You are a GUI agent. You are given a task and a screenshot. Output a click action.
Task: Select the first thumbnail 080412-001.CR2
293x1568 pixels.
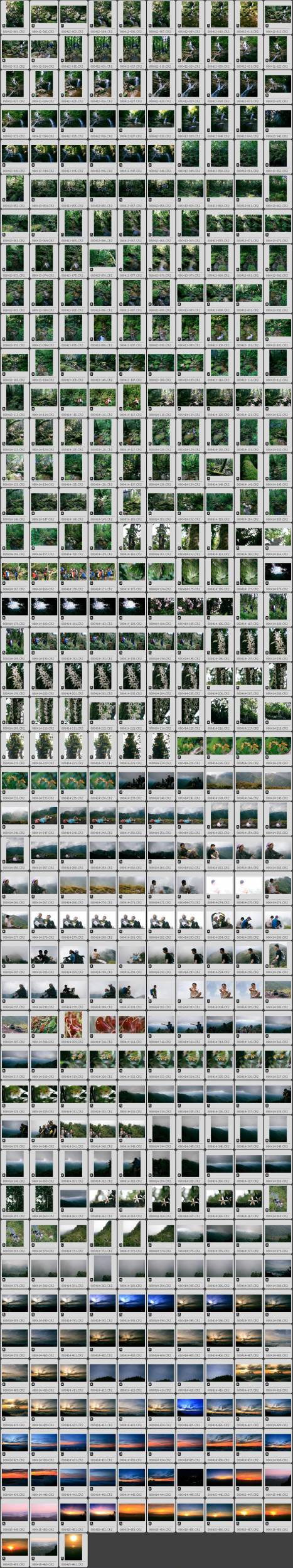coord(14,14)
